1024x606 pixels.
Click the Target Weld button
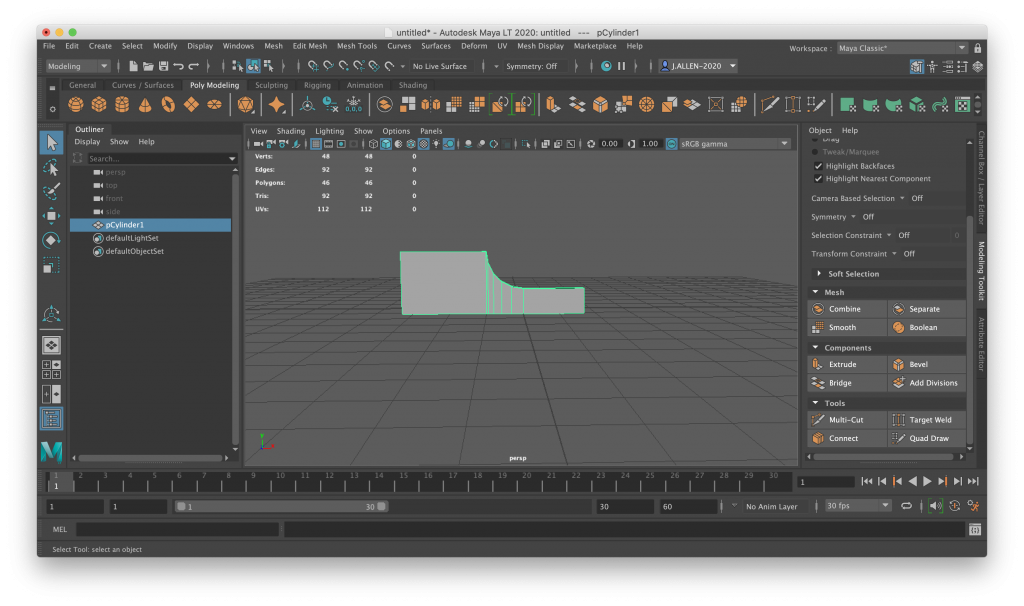927,420
